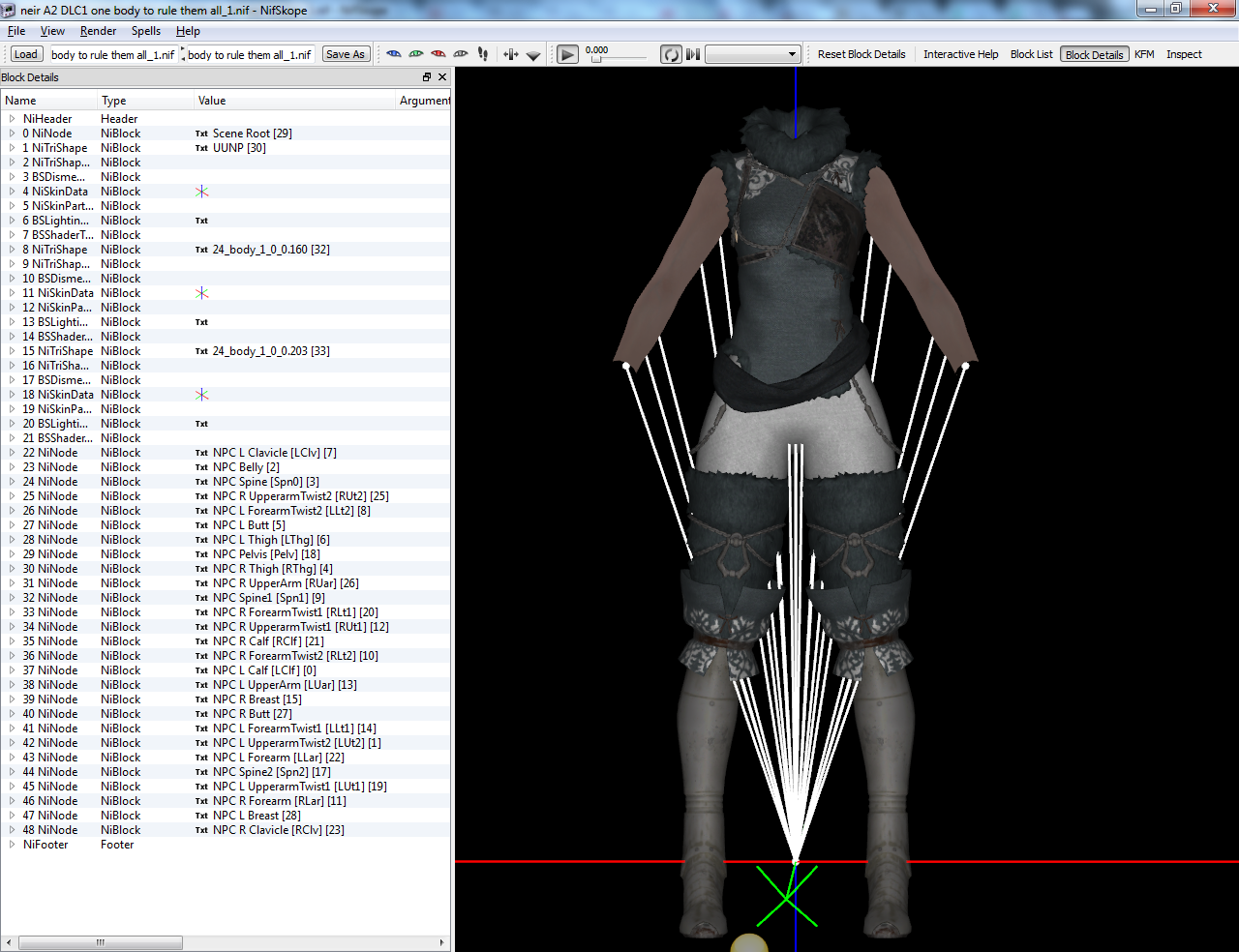1239x952 pixels.
Task: Expand the 1 NiTriShape UUNP row
Action: click(x=12, y=148)
